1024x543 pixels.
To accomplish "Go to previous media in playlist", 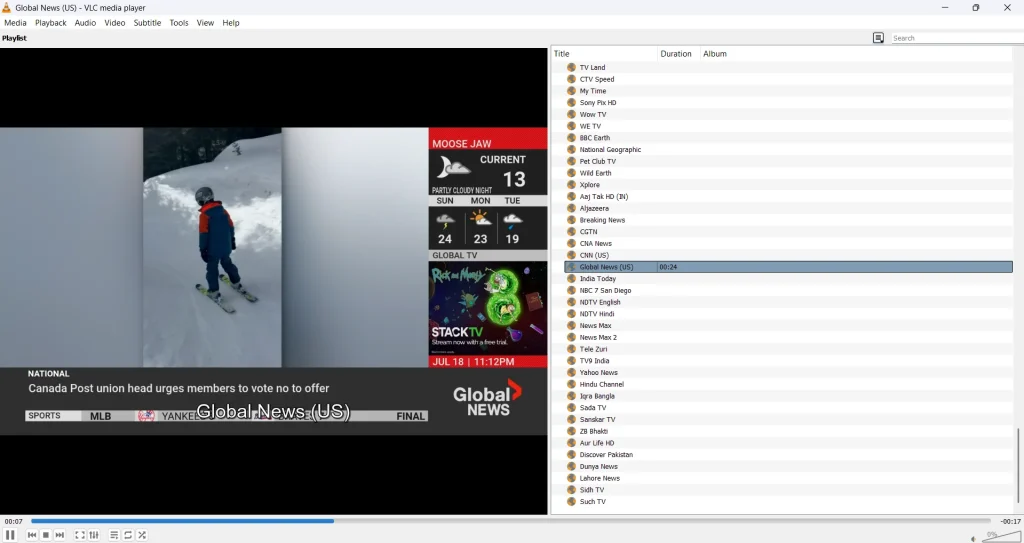I will pyautogui.click(x=32, y=535).
